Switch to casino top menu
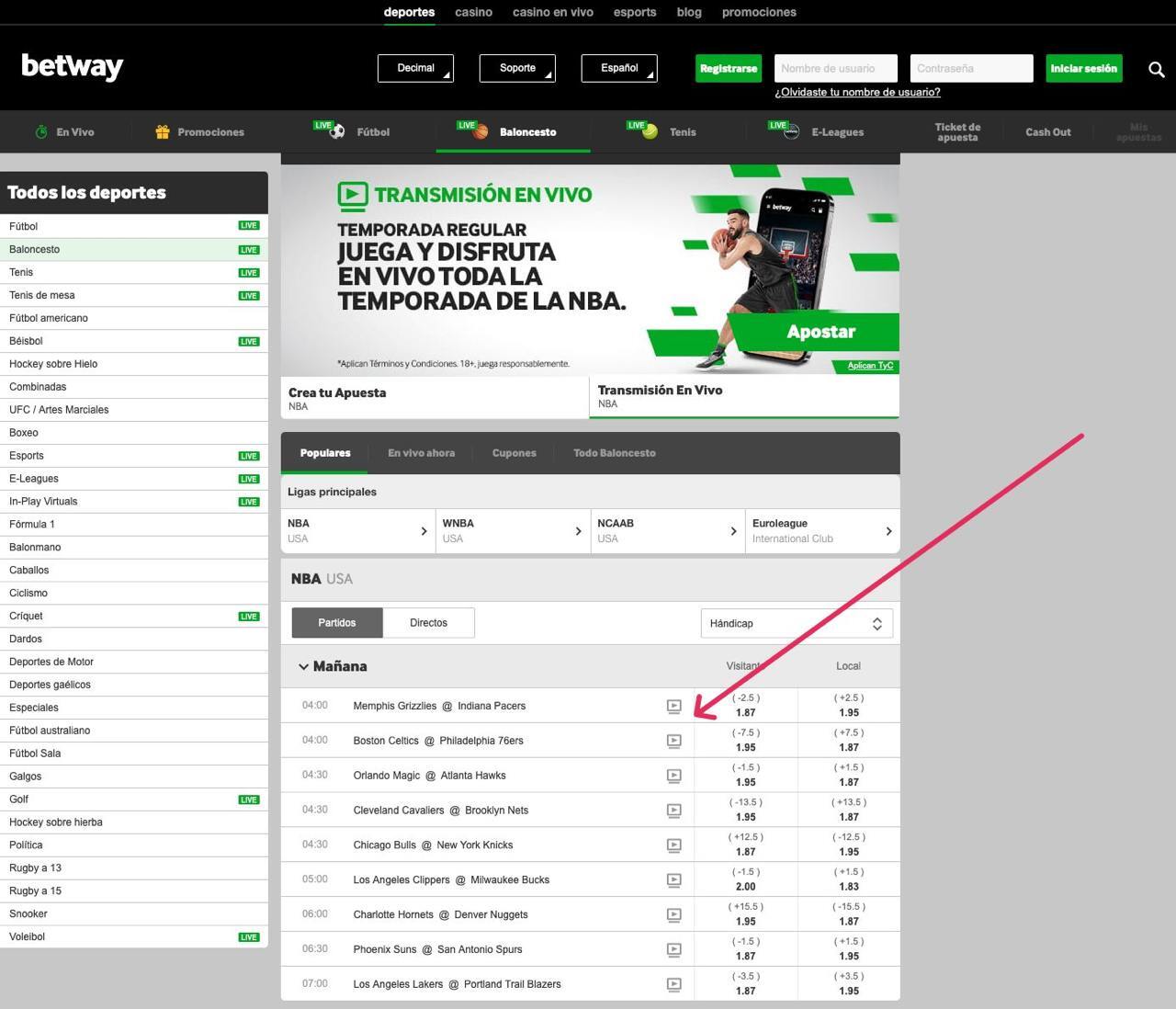 tap(474, 12)
